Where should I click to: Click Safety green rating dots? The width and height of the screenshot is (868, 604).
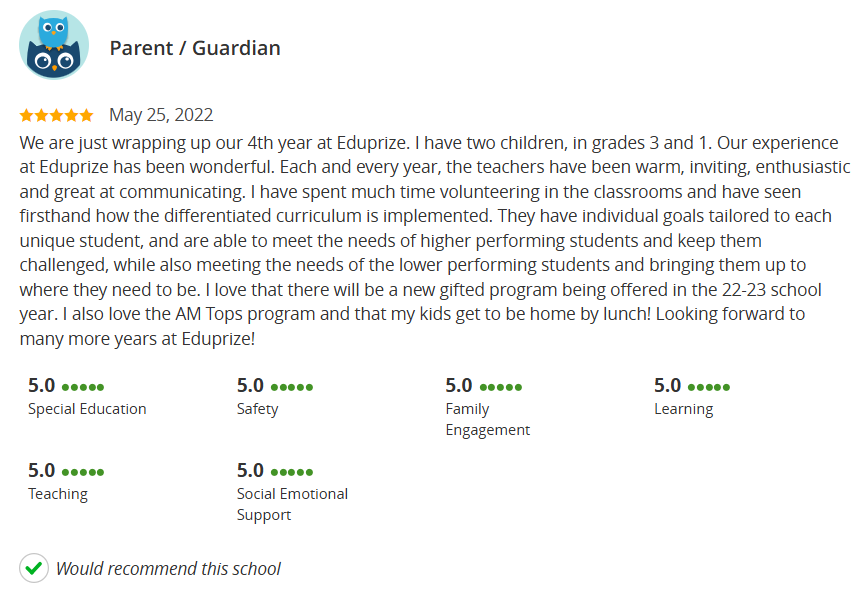pos(292,387)
